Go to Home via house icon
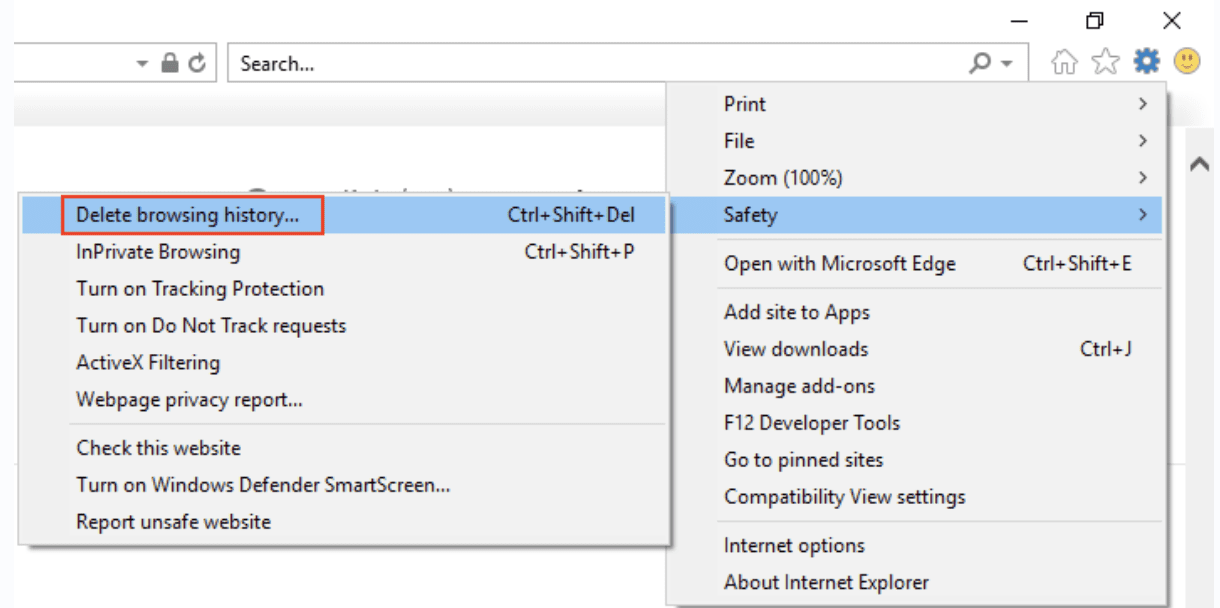 coord(1065,63)
